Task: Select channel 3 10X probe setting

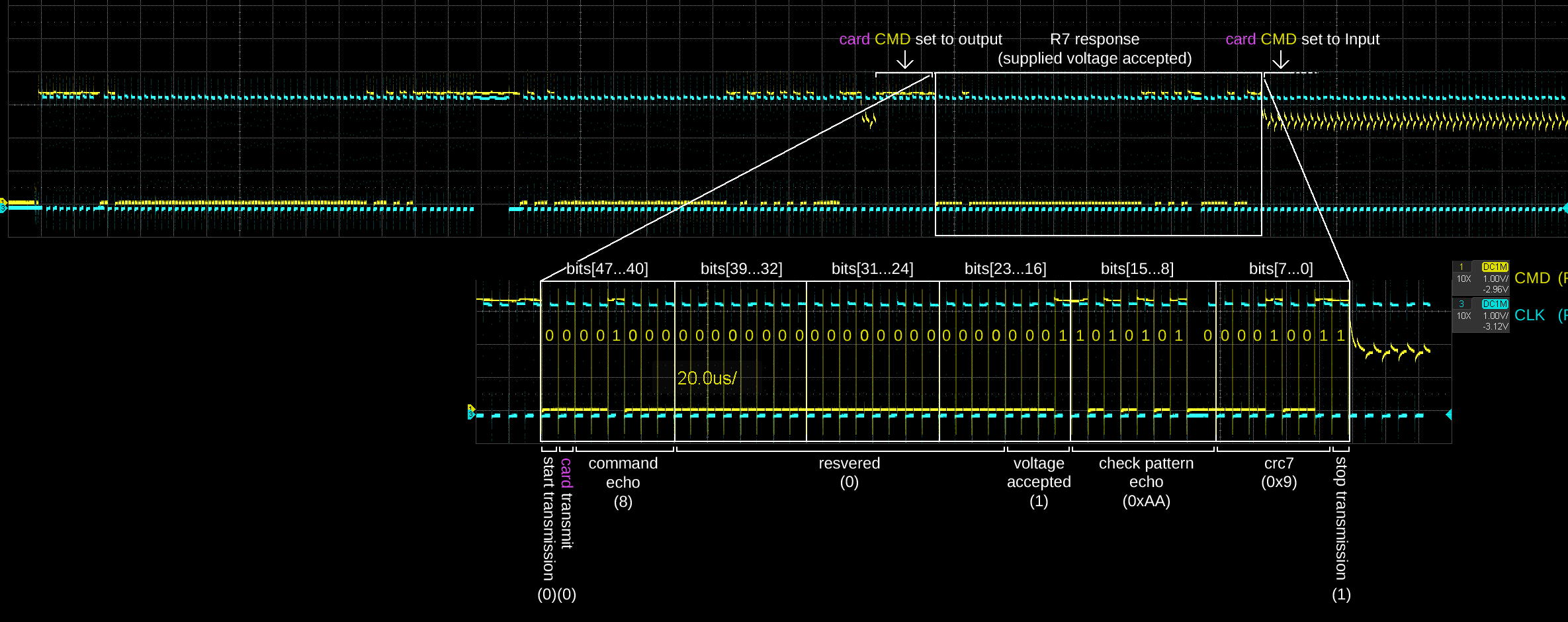Action: tap(1463, 316)
